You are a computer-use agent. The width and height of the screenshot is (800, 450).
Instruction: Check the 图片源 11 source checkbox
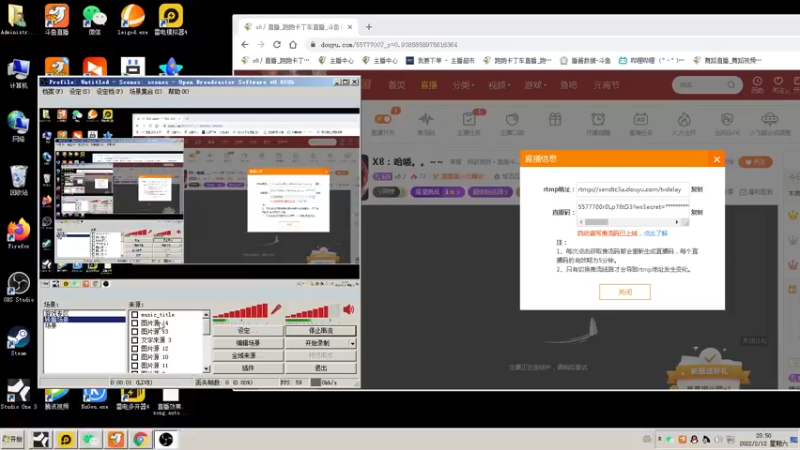pos(135,365)
